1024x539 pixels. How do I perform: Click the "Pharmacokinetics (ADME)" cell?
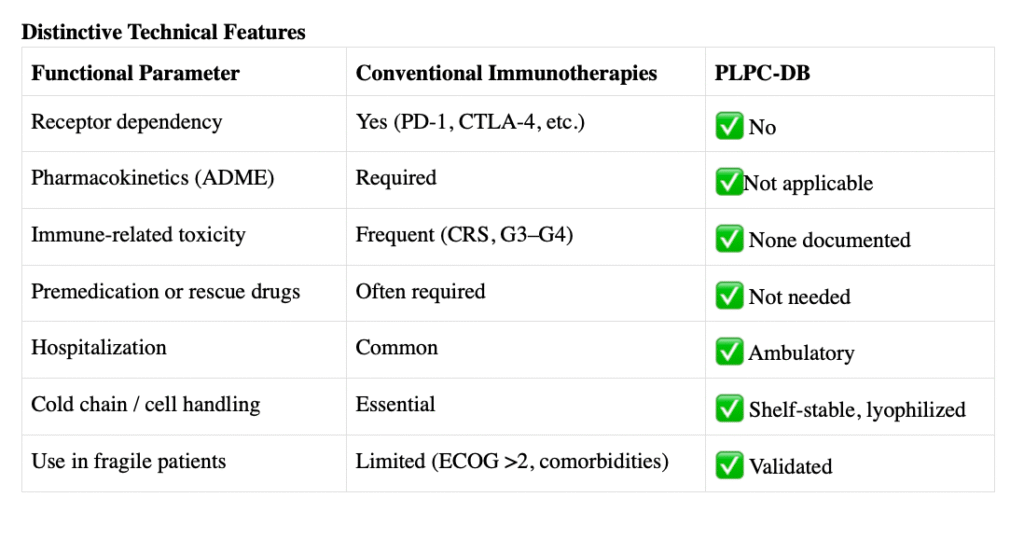tap(184, 180)
